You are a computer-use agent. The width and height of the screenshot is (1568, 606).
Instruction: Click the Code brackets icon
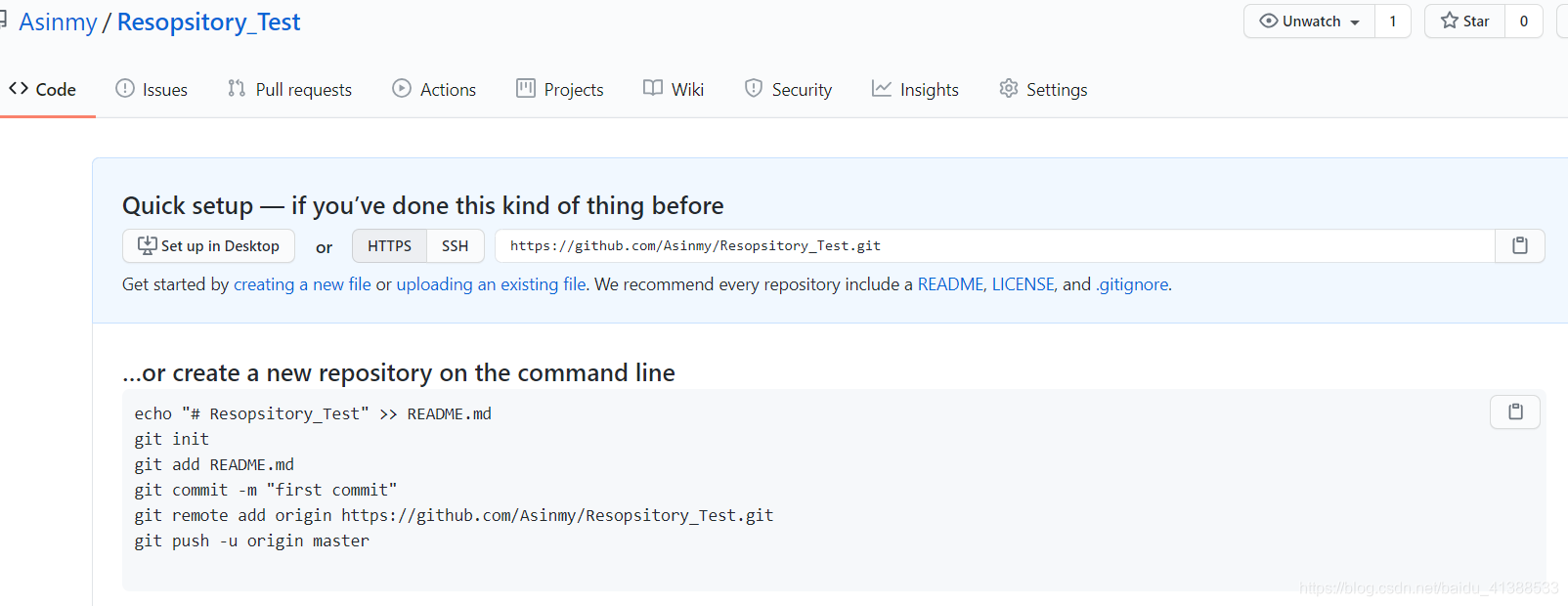(x=19, y=88)
